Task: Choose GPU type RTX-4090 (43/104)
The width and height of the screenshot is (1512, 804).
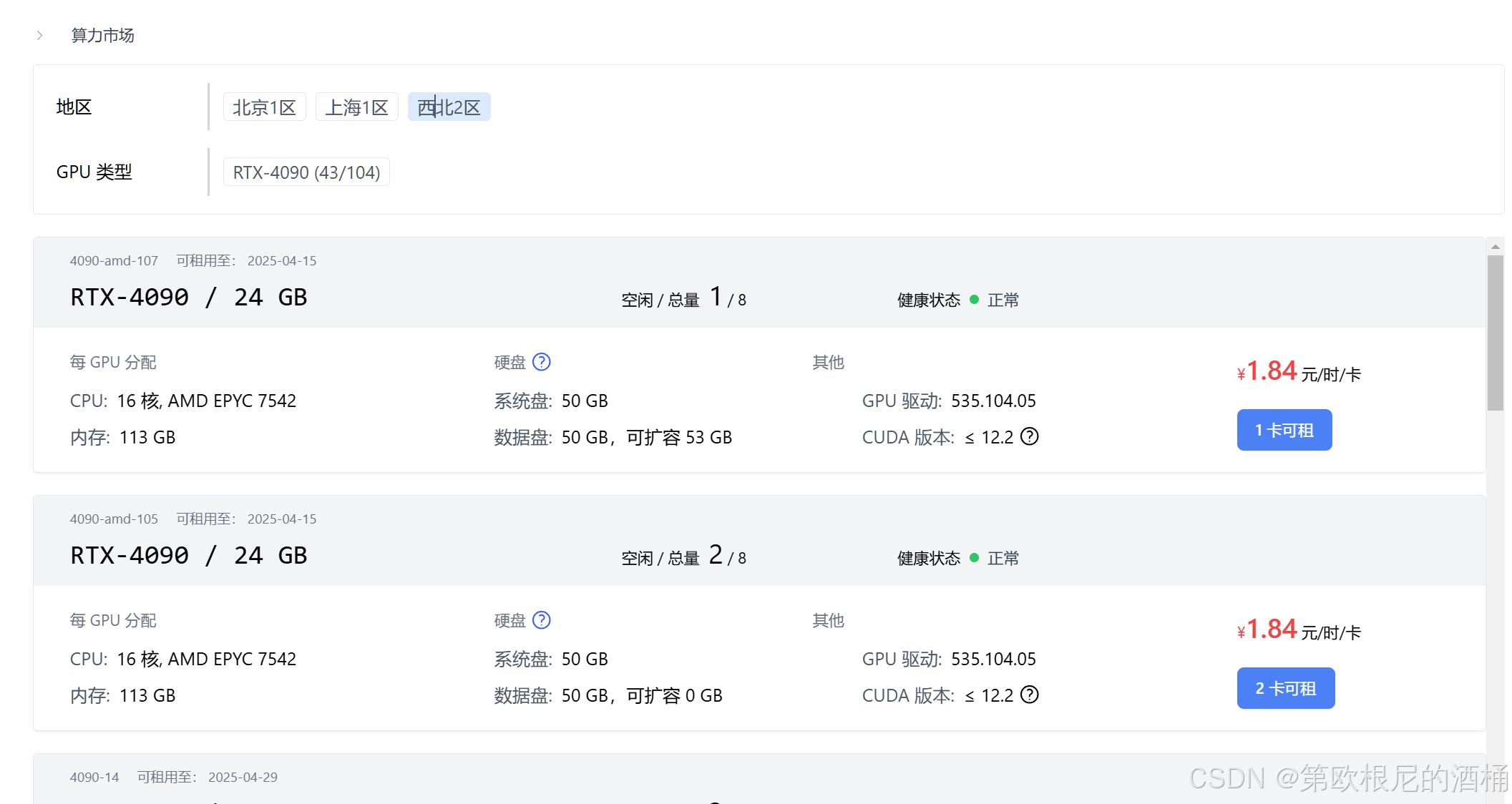Action: coord(306,172)
